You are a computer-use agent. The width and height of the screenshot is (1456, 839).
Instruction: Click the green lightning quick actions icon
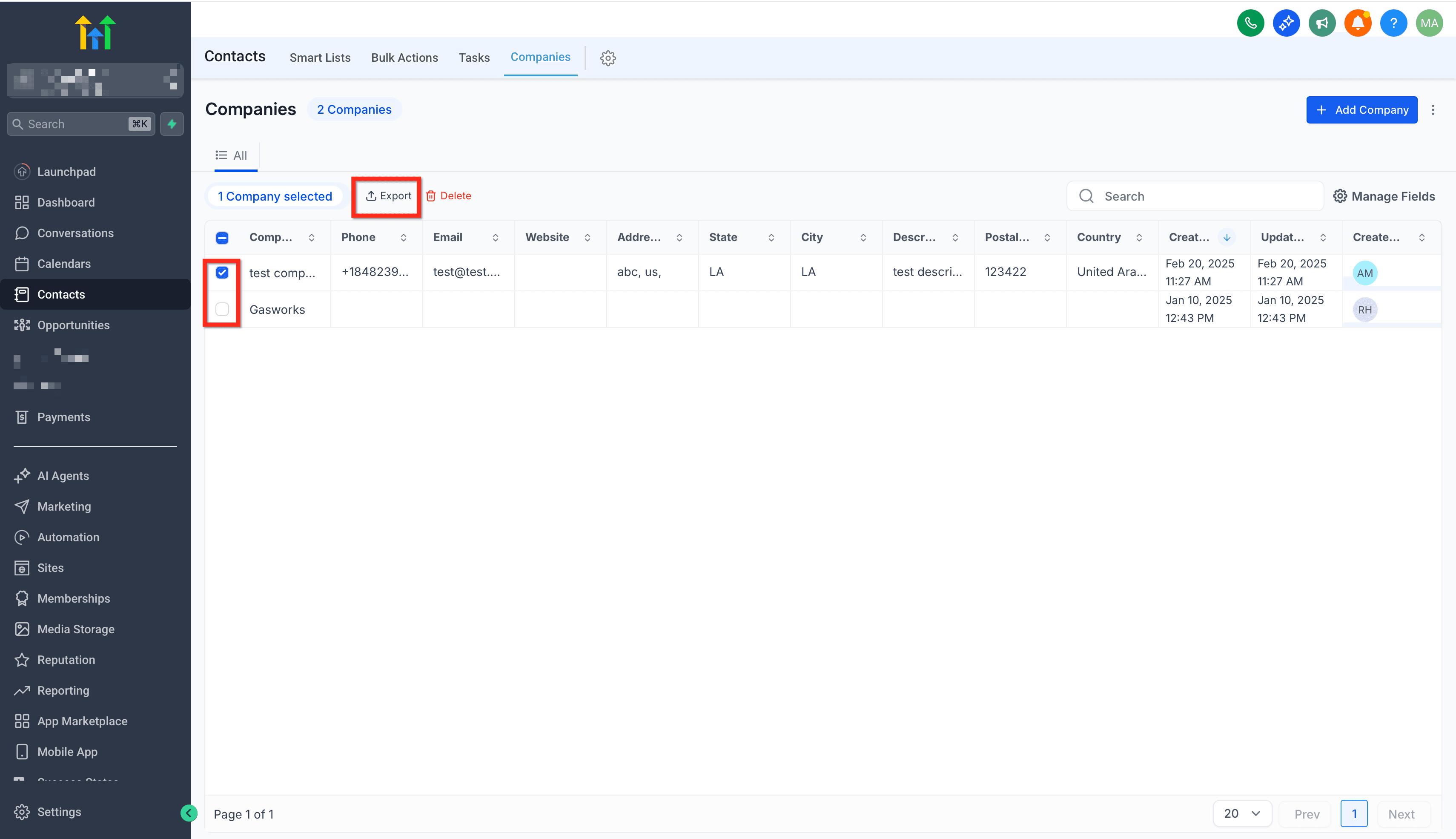click(172, 124)
